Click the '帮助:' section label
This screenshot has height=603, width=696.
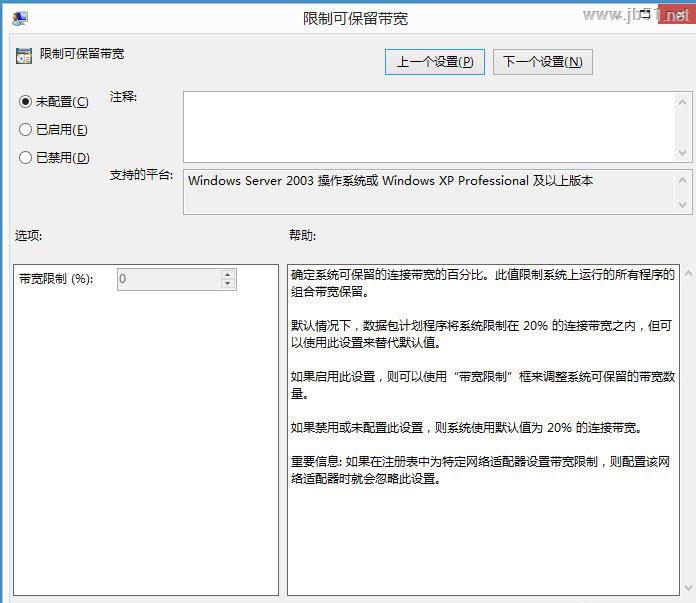pyautogui.click(x=302, y=235)
